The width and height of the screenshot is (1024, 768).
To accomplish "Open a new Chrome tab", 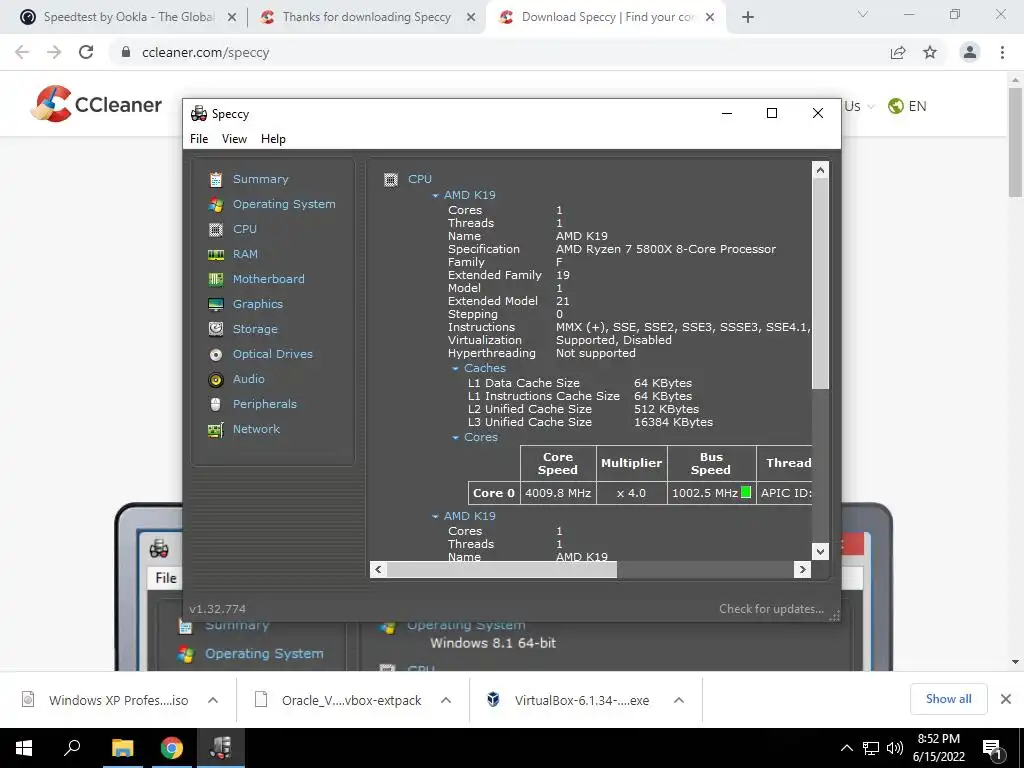I will tap(748, 18).
